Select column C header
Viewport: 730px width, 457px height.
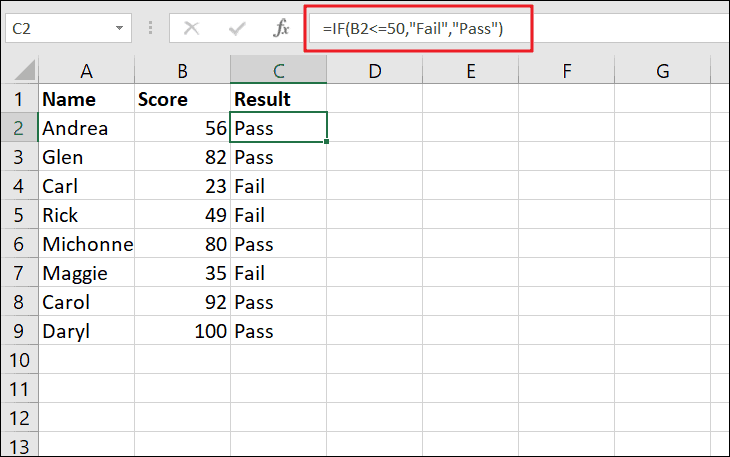tap(279, 71)
